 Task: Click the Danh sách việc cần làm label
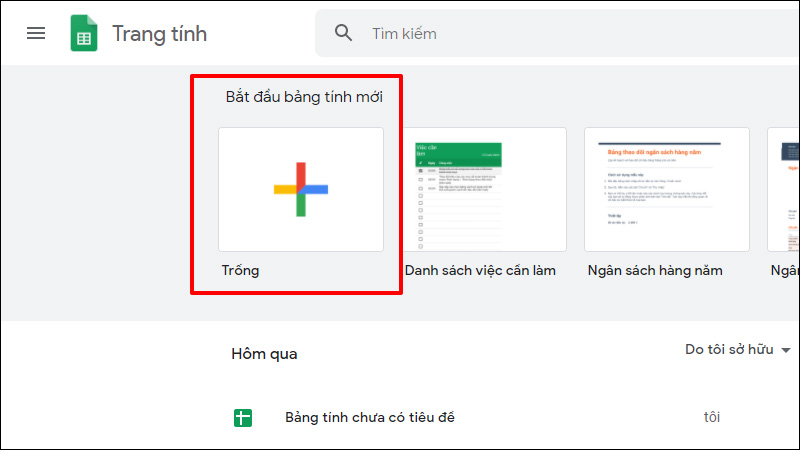pos(480,270)
